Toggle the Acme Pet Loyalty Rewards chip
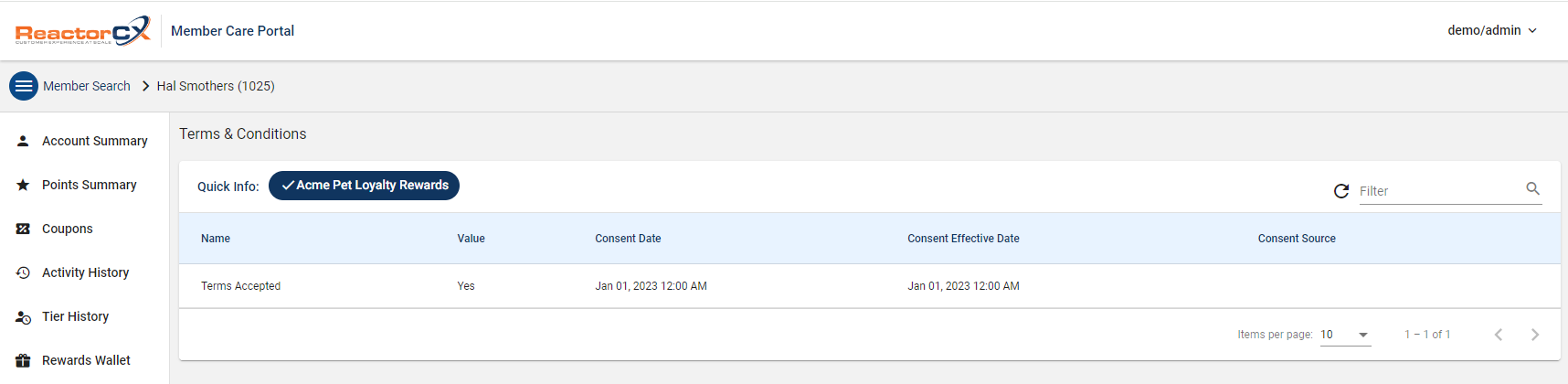Image resolution: width=1568 pixels, height=384 pixels. (364, 186)
